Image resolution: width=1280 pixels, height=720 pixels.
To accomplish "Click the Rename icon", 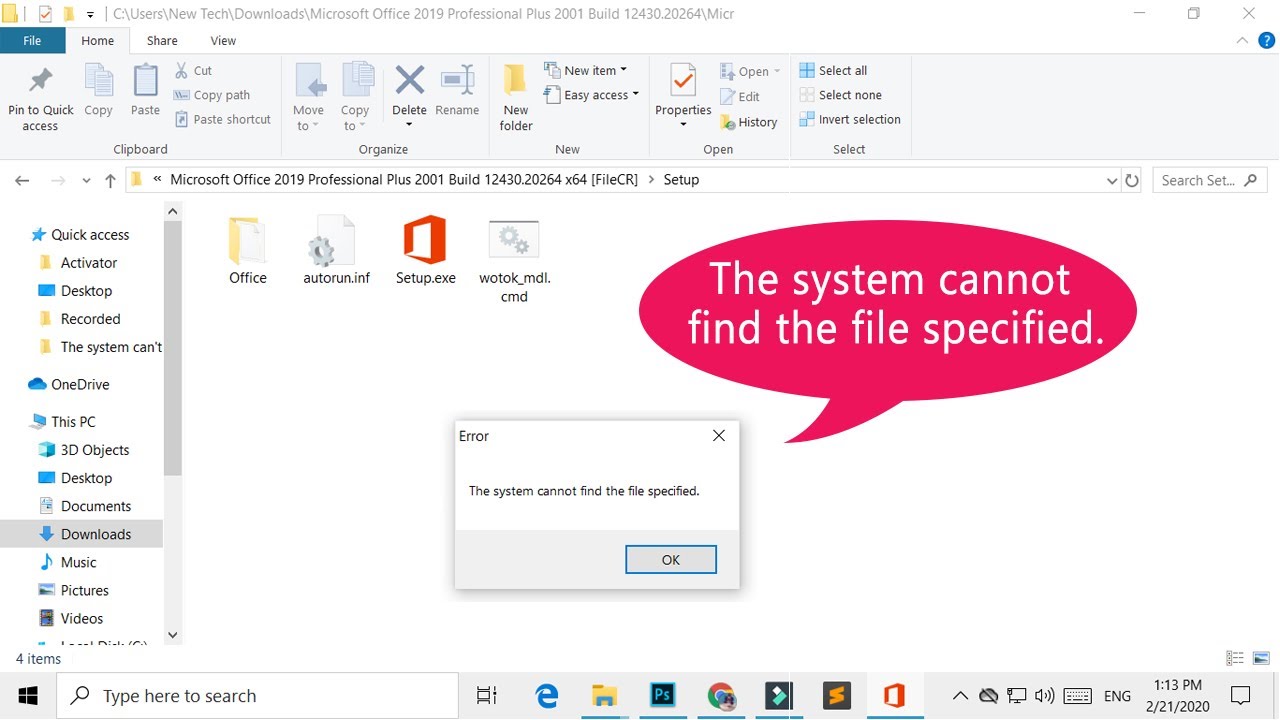I will (x=457, y=80).
